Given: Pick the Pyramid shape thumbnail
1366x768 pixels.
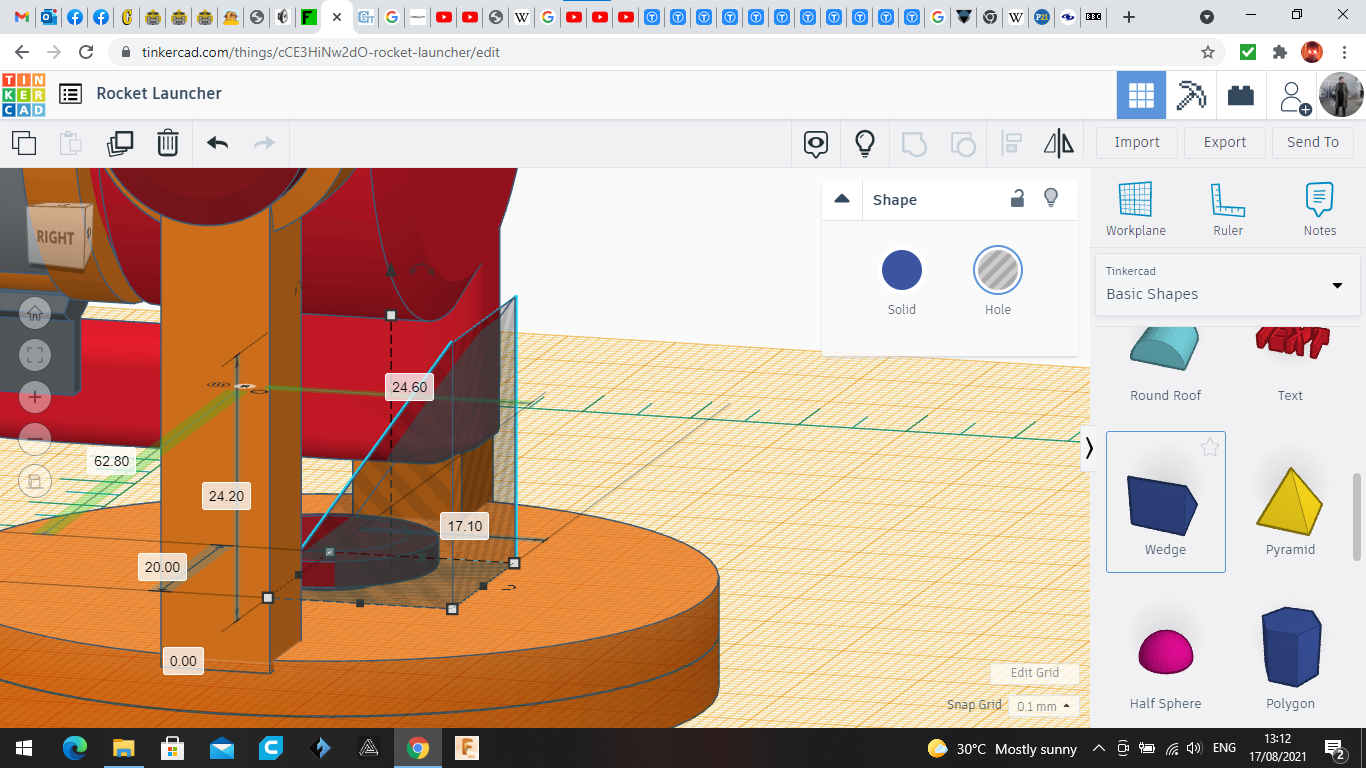Looking at the screenshot, I should point(1290,502).
